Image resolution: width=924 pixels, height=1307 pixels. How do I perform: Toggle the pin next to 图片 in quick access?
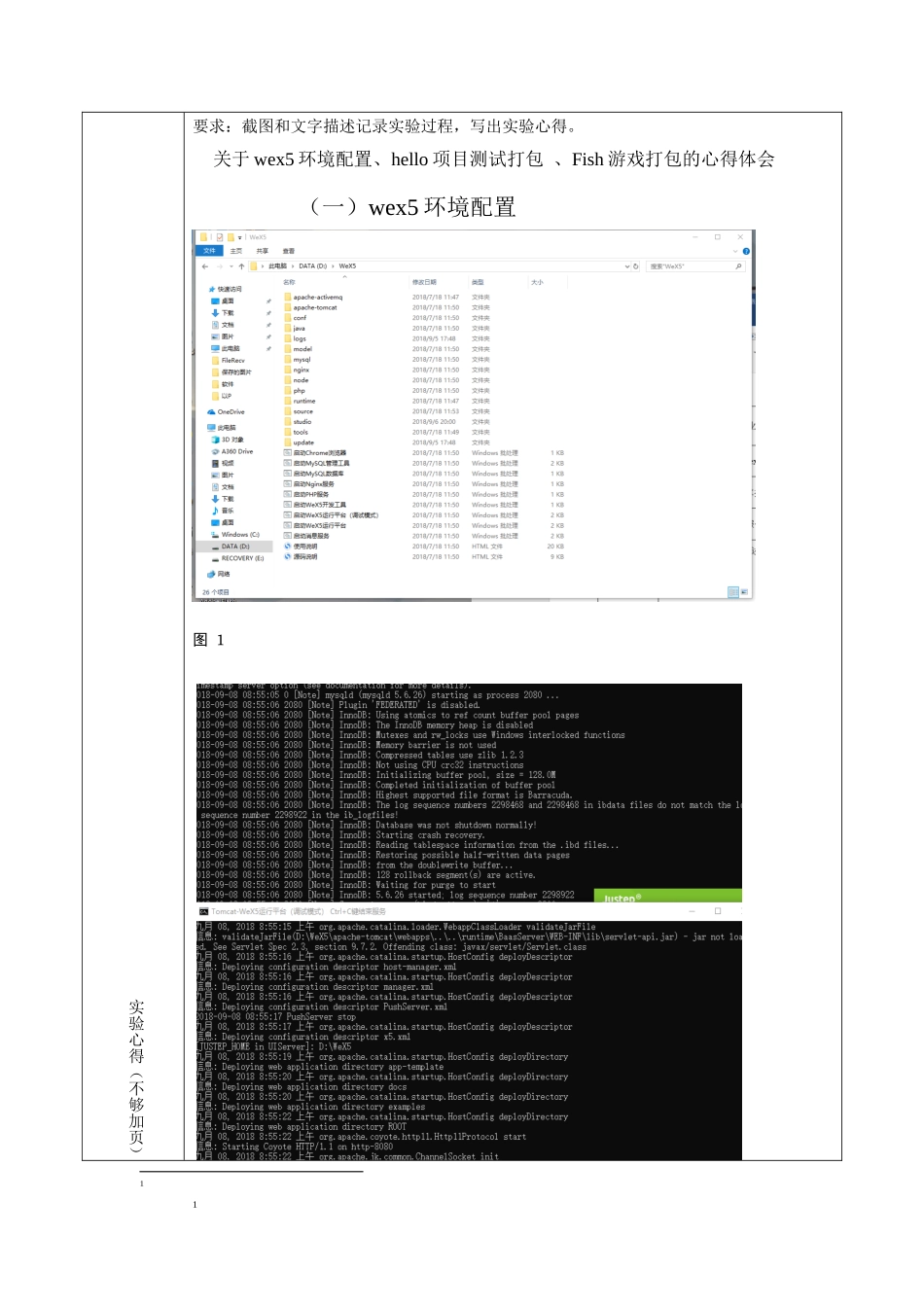tap(268, 336)
